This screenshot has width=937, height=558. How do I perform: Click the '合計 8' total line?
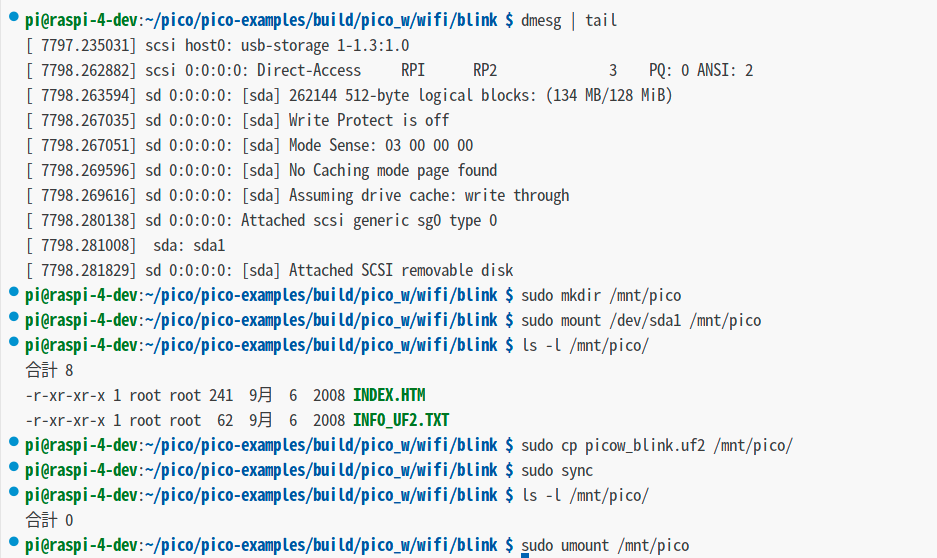tap(50, 370)
